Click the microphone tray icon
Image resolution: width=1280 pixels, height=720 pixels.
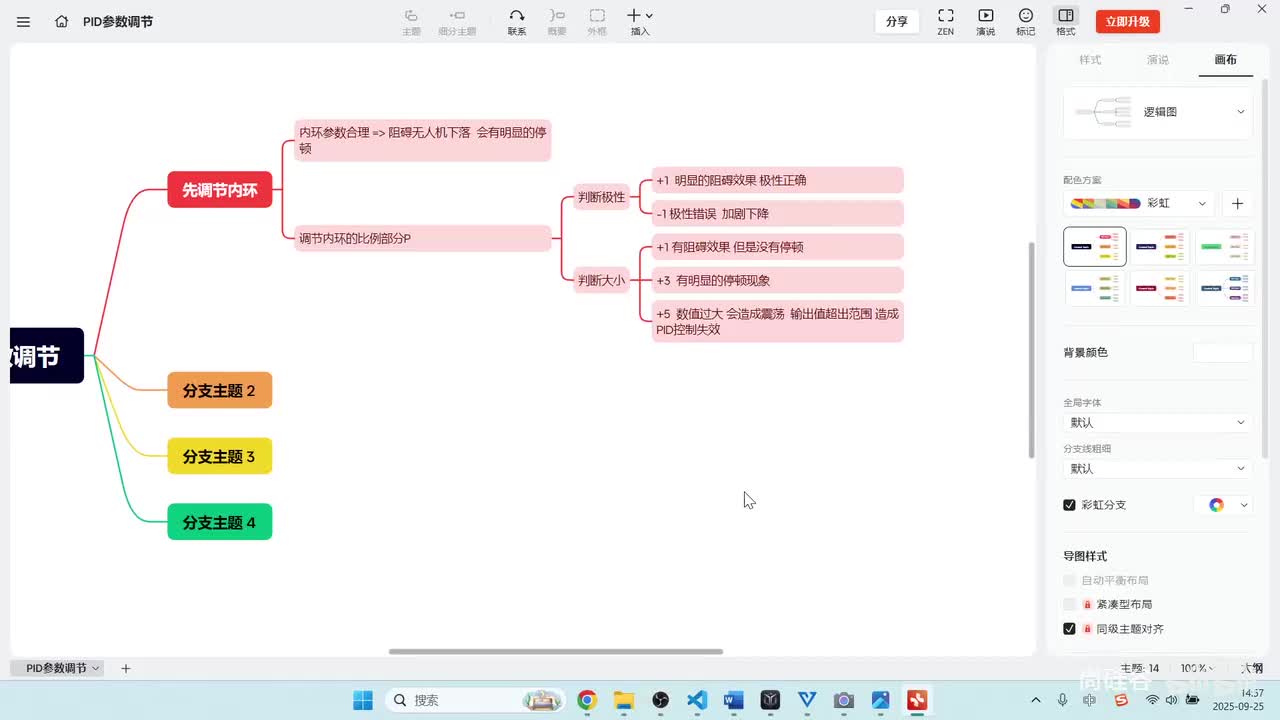(1062, 700)
